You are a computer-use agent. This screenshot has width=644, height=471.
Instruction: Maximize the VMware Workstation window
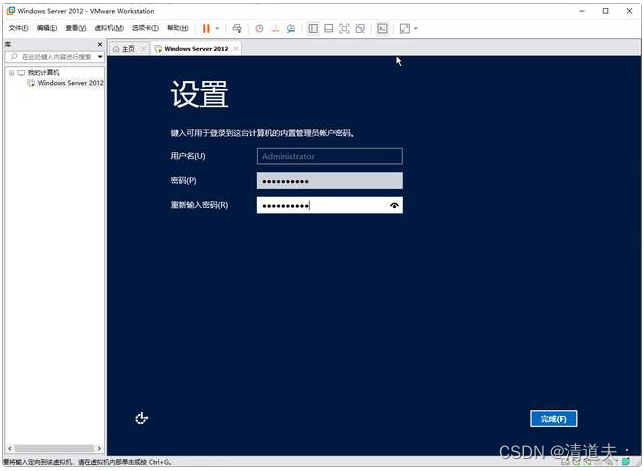pyautogui.click(x=605, y=11)
